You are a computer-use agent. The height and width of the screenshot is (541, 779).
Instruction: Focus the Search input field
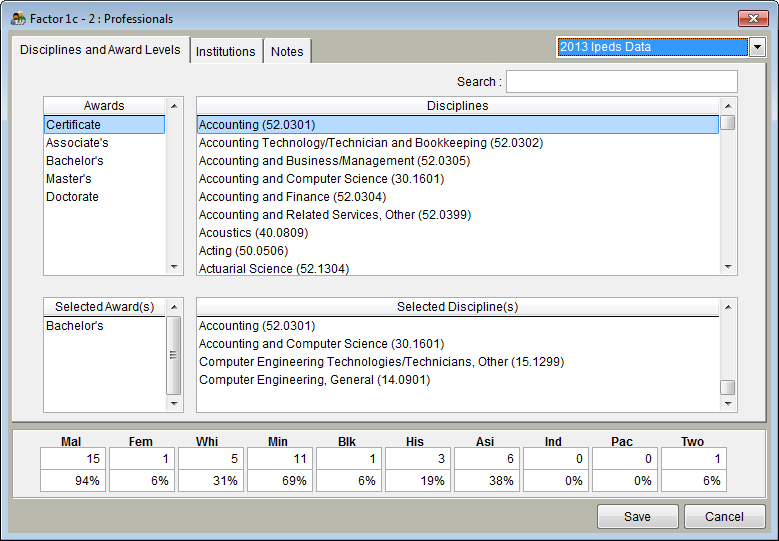coord(622,81)
